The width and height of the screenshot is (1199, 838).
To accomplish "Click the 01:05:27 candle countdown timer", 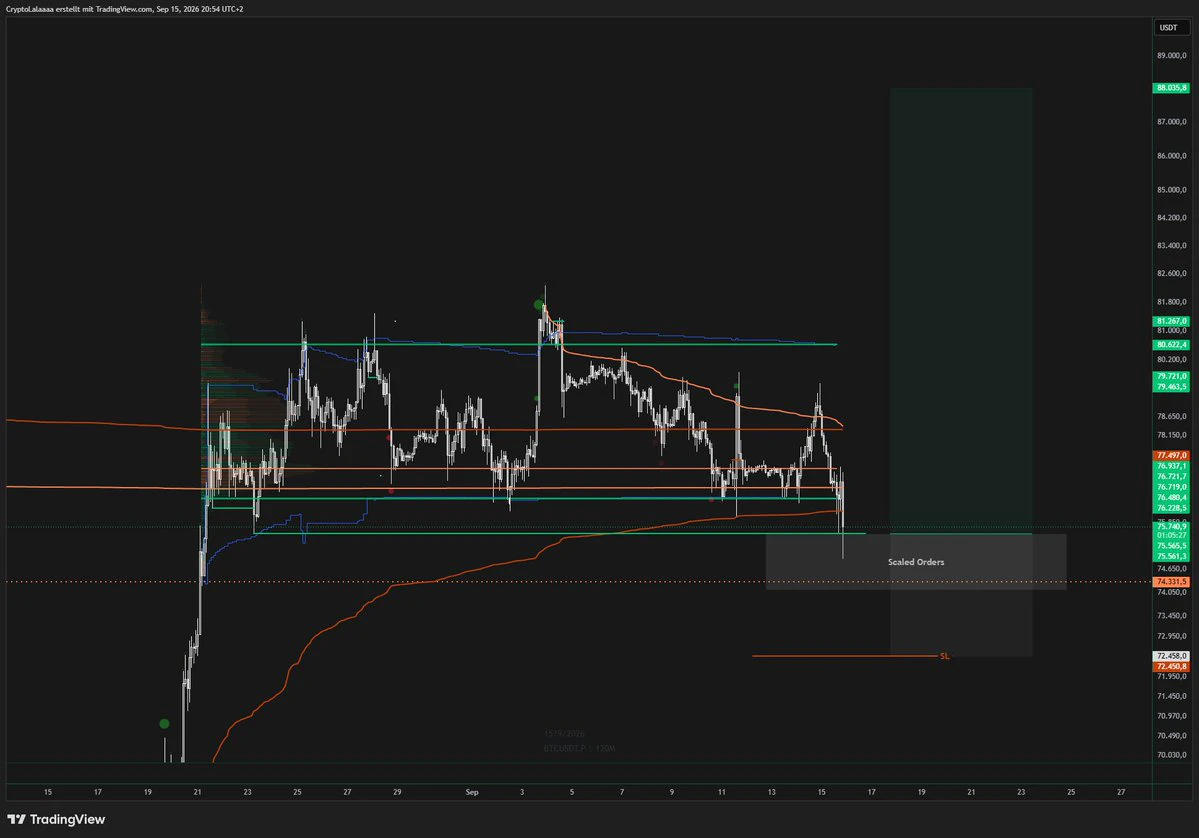I will coord(1171,535).
